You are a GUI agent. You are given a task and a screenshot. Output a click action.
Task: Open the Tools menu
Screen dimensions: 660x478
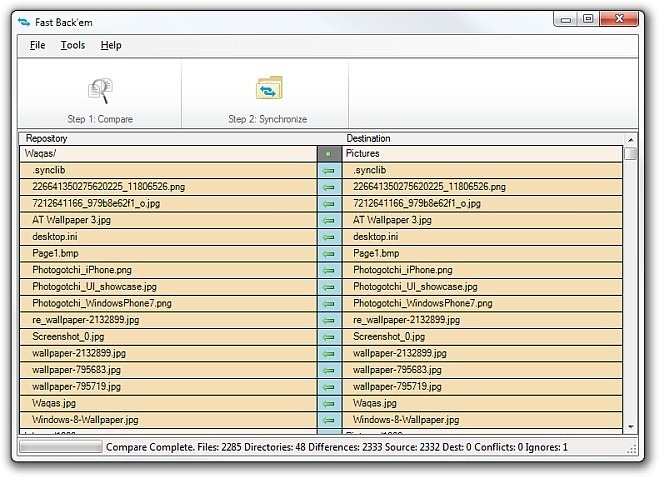[73, 45]
